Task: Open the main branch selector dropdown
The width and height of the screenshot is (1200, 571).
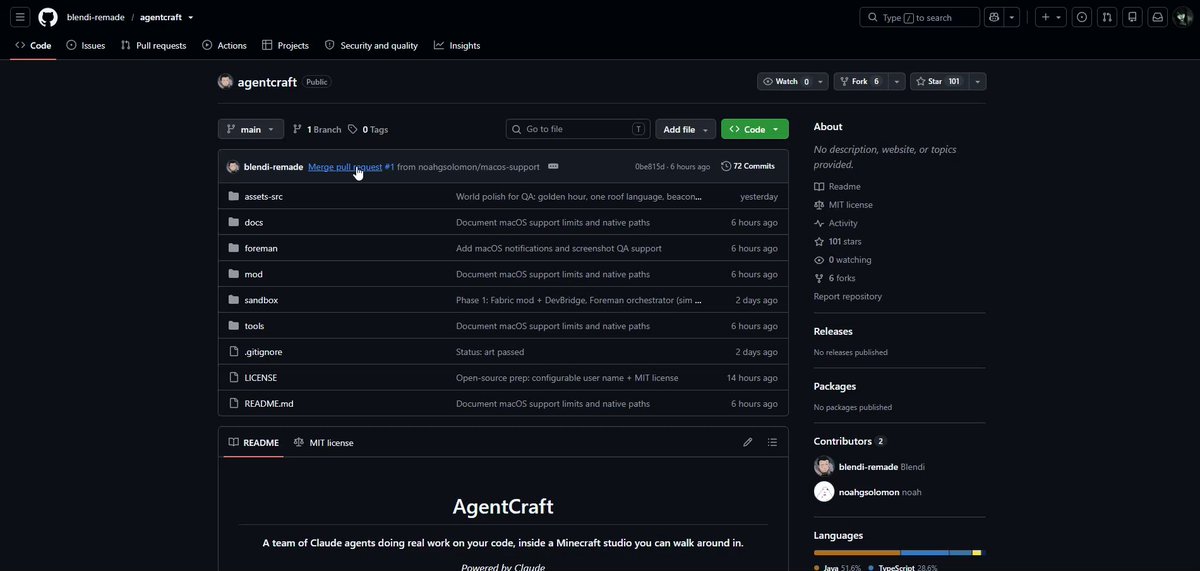Action: [x=251, y=129]
